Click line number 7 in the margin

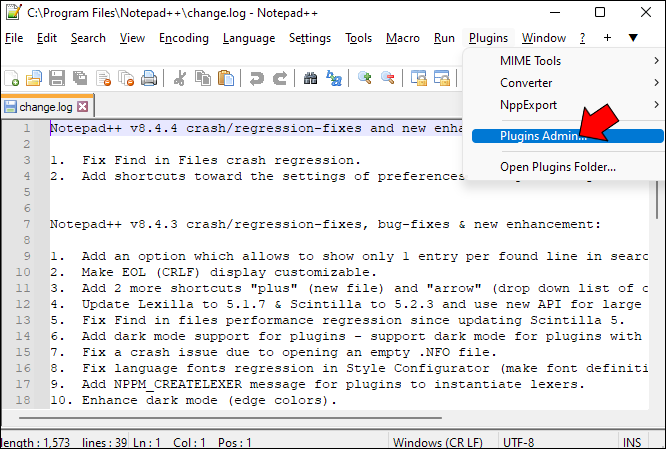(26, 224)
